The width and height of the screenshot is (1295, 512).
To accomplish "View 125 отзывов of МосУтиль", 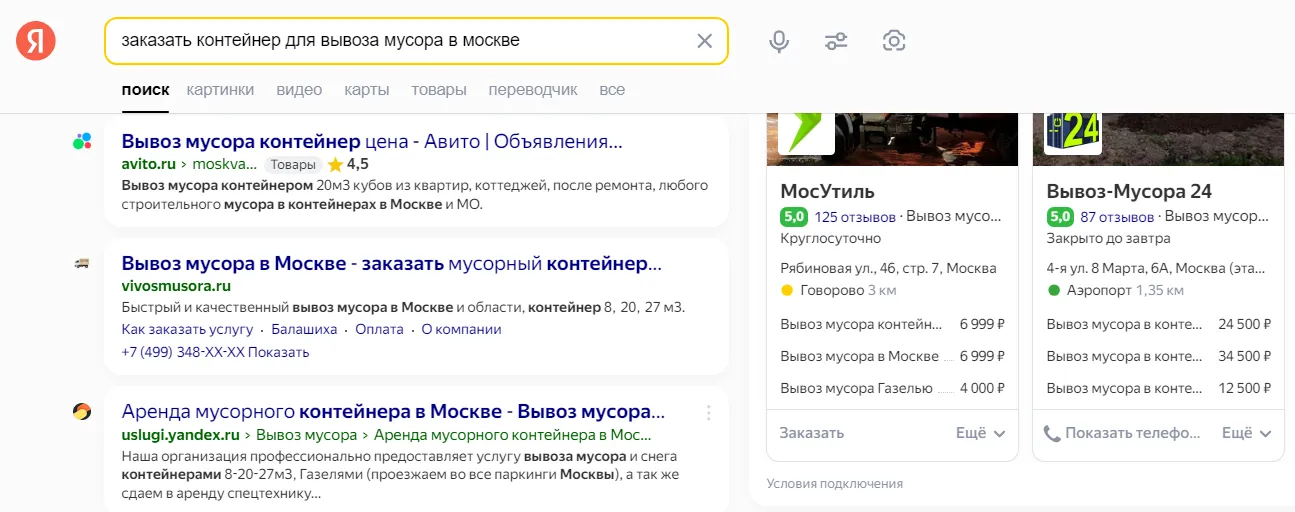I will click(855, 216).
